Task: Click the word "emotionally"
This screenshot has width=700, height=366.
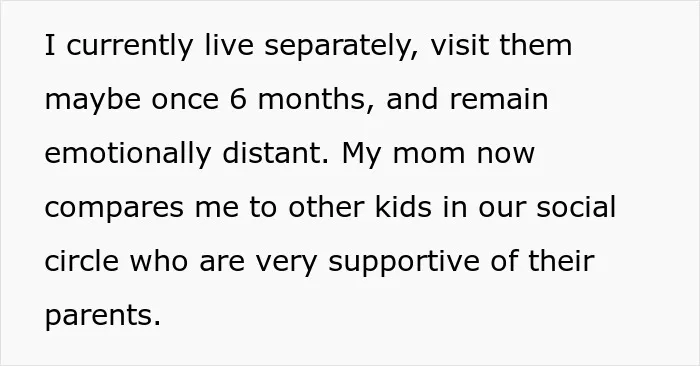Action: click(128, 154)
